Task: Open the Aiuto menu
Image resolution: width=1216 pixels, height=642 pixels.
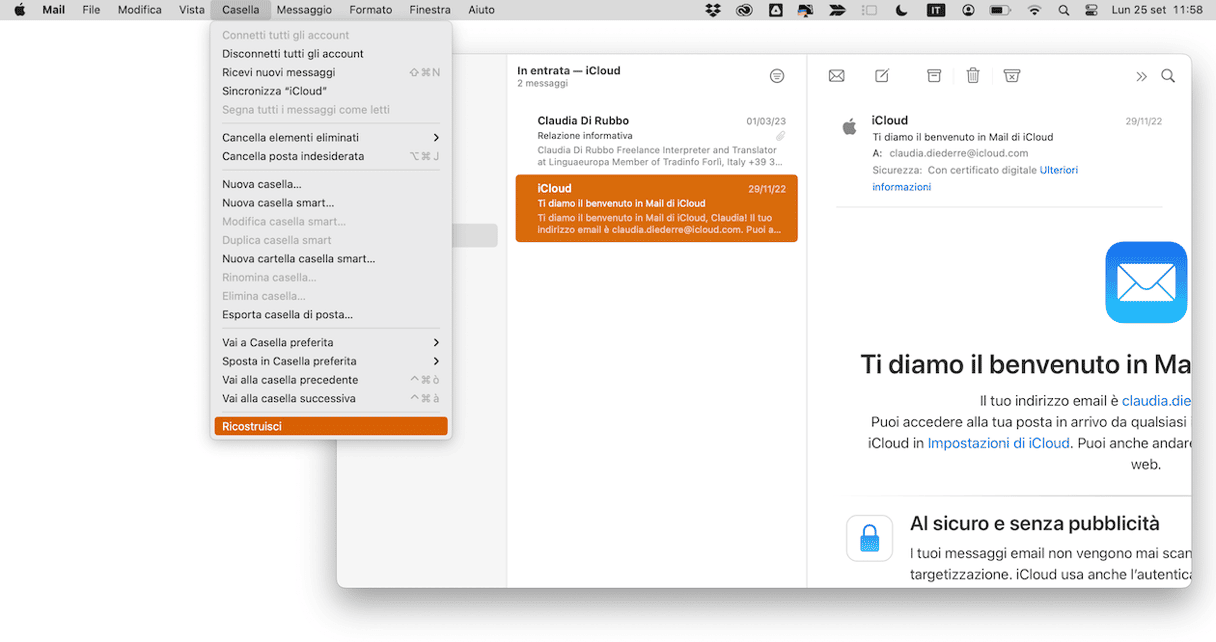Action: [x=481, y=10]
